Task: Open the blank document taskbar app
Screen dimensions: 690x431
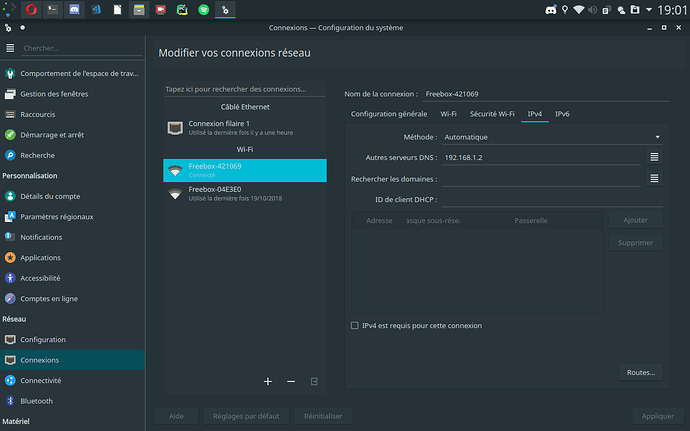Action: [117, 9]
